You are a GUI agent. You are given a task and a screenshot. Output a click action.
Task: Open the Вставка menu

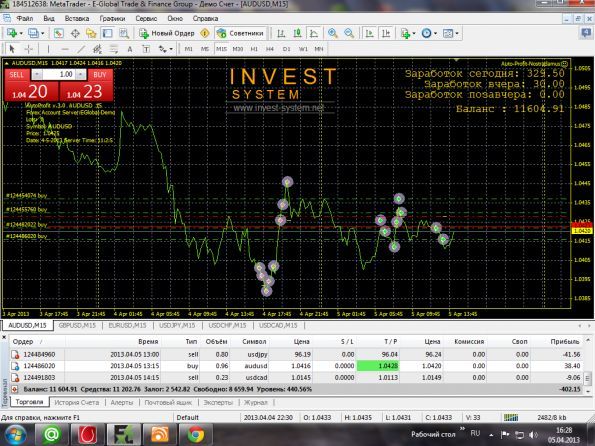(x=77, y=18)
